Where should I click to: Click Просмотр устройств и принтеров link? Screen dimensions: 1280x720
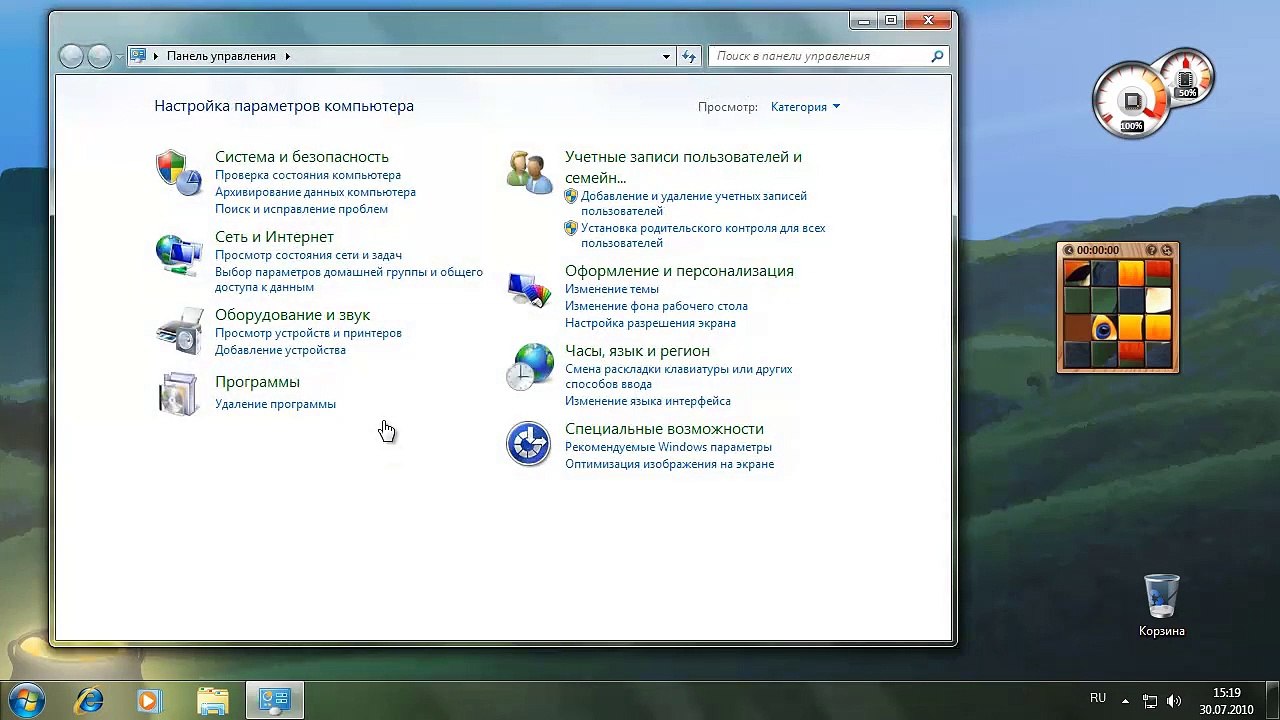coord(308,333)
